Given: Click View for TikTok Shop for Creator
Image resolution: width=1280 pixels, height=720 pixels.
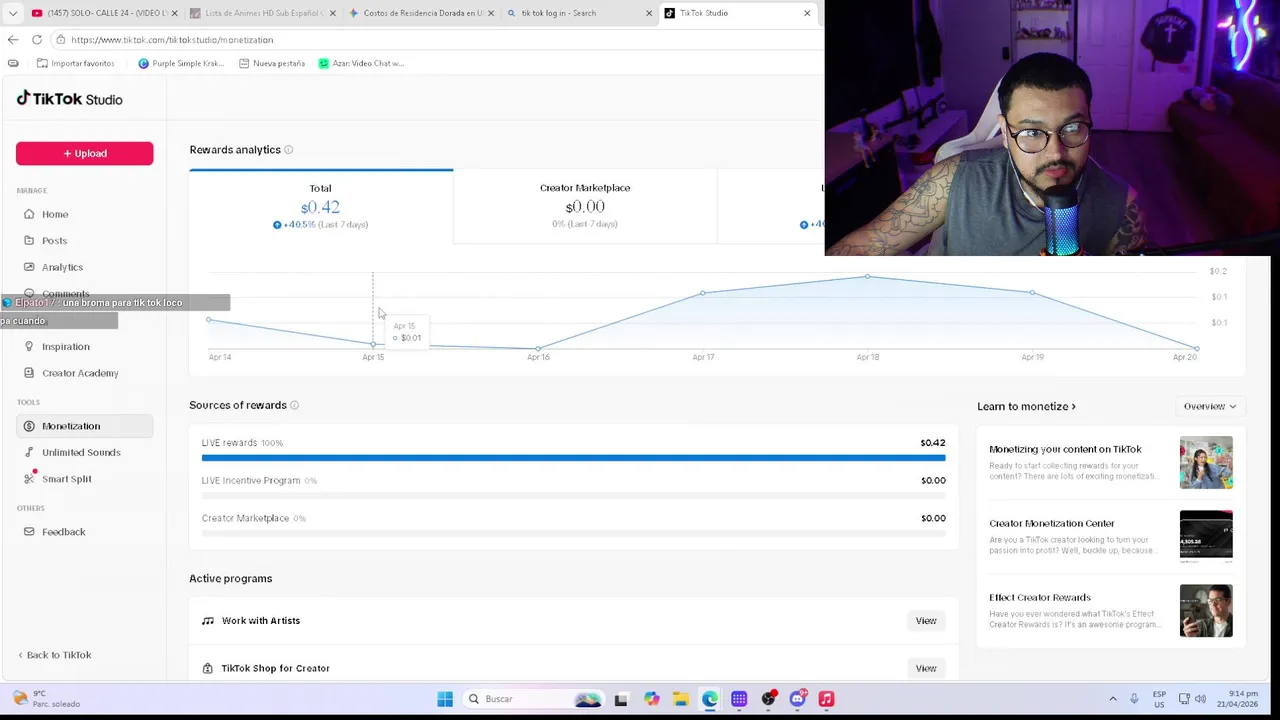Looking at the screenshot, I should pos(926,668).
